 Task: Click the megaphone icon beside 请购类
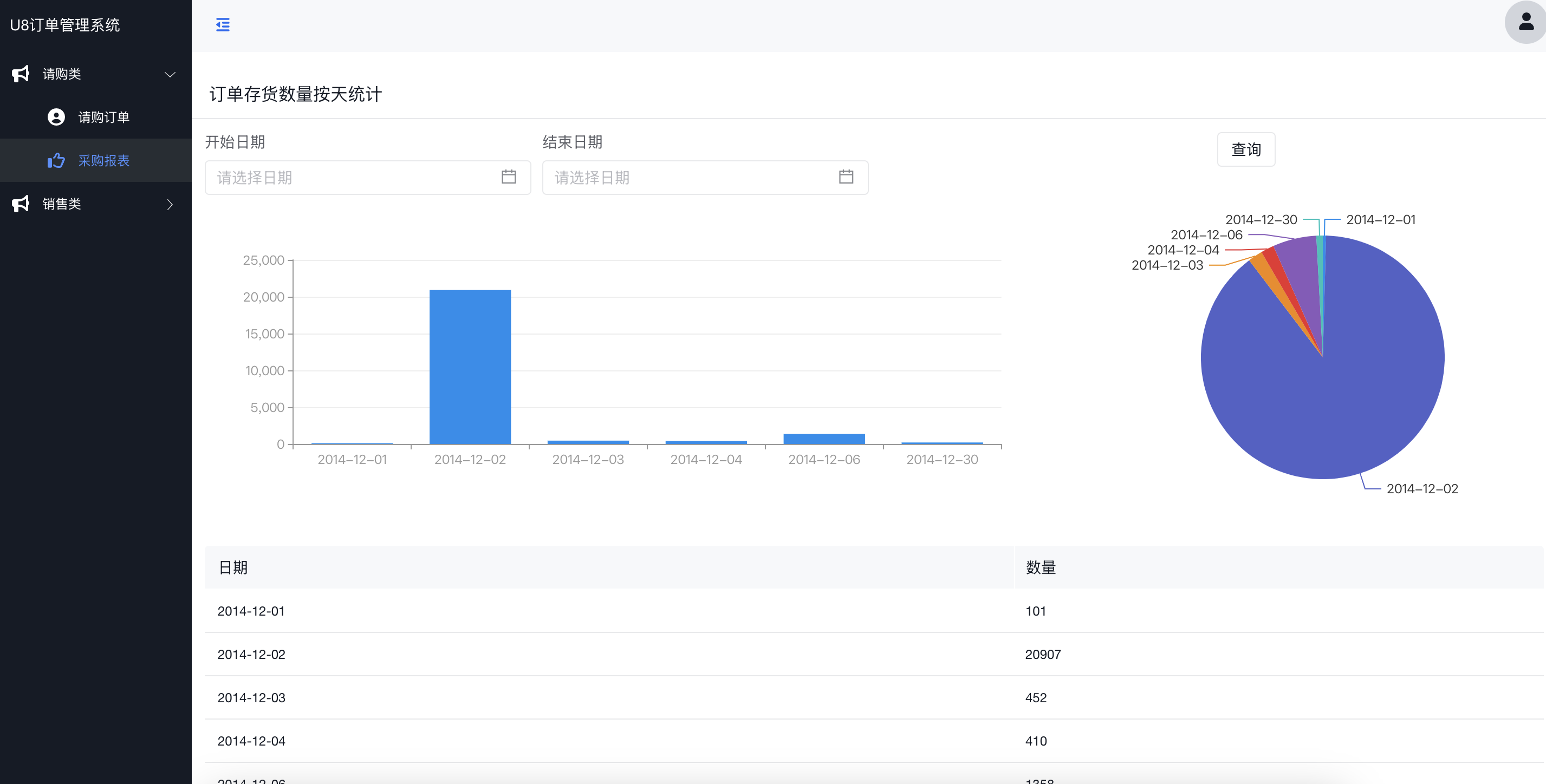(x=21, y=74)
